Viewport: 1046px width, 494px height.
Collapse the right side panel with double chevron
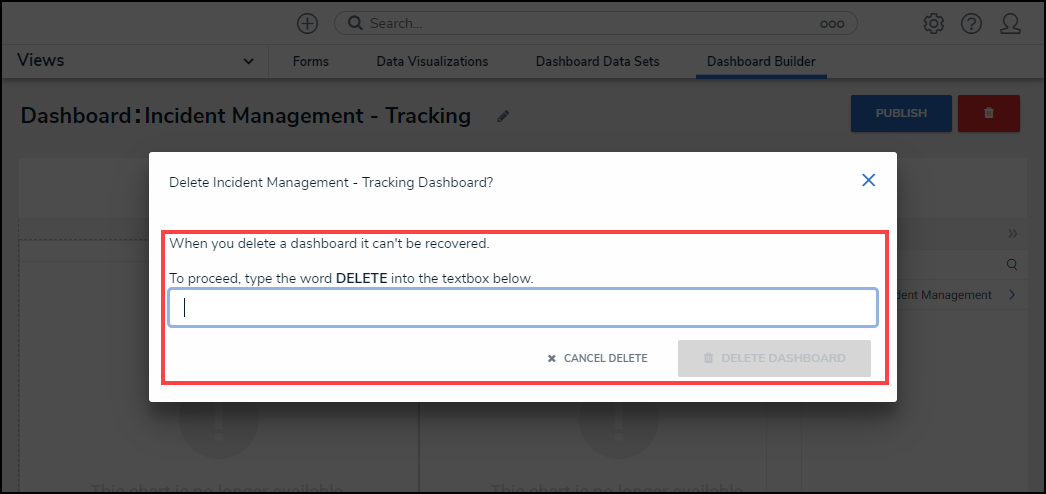tap(1012, 234)
